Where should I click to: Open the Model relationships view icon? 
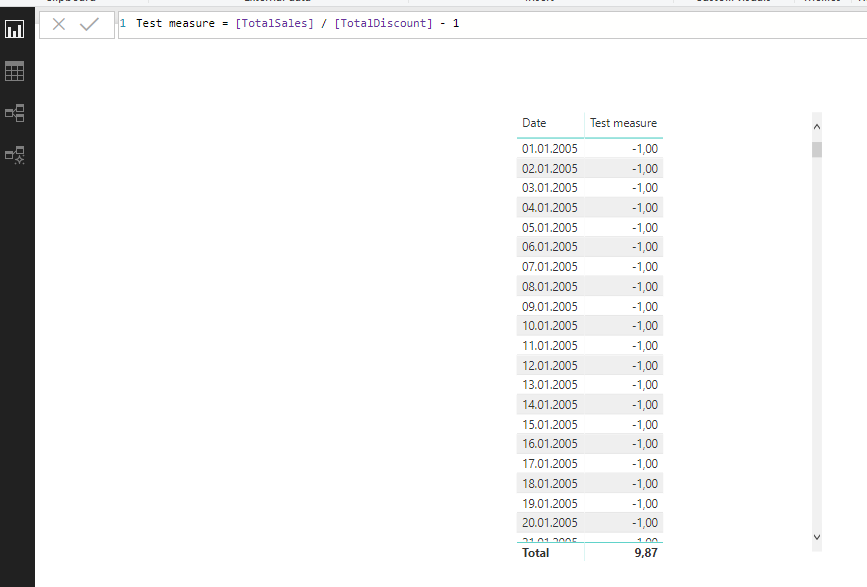14,113
